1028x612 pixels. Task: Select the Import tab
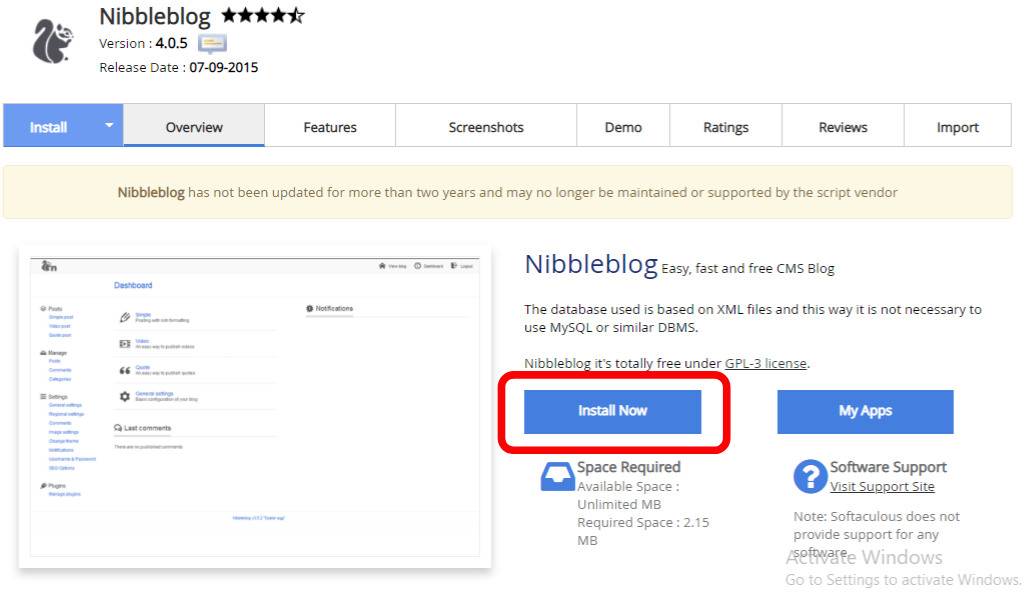pos(957,126)
